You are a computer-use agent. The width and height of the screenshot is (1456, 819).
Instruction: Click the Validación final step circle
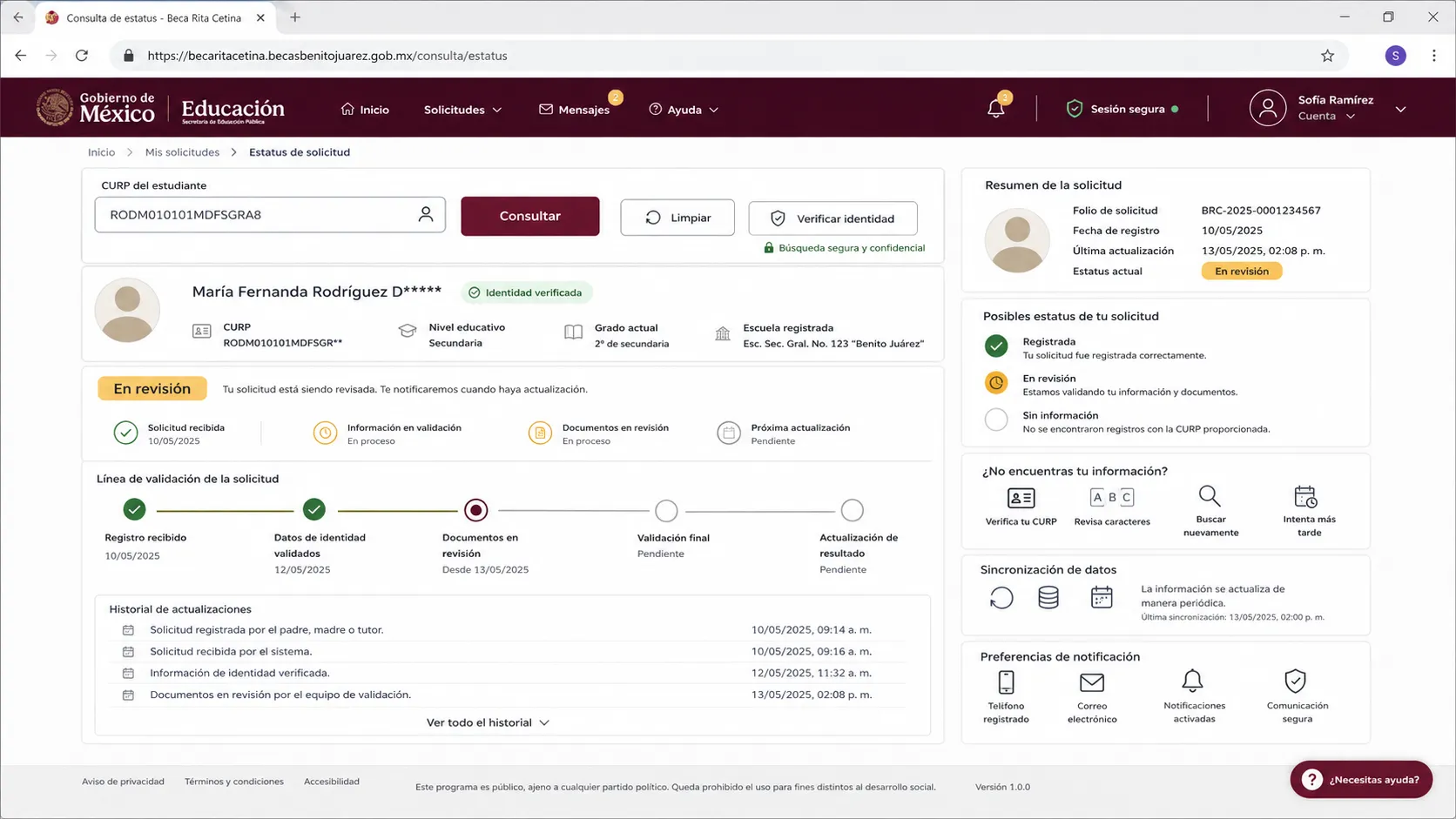pos(666,510)
